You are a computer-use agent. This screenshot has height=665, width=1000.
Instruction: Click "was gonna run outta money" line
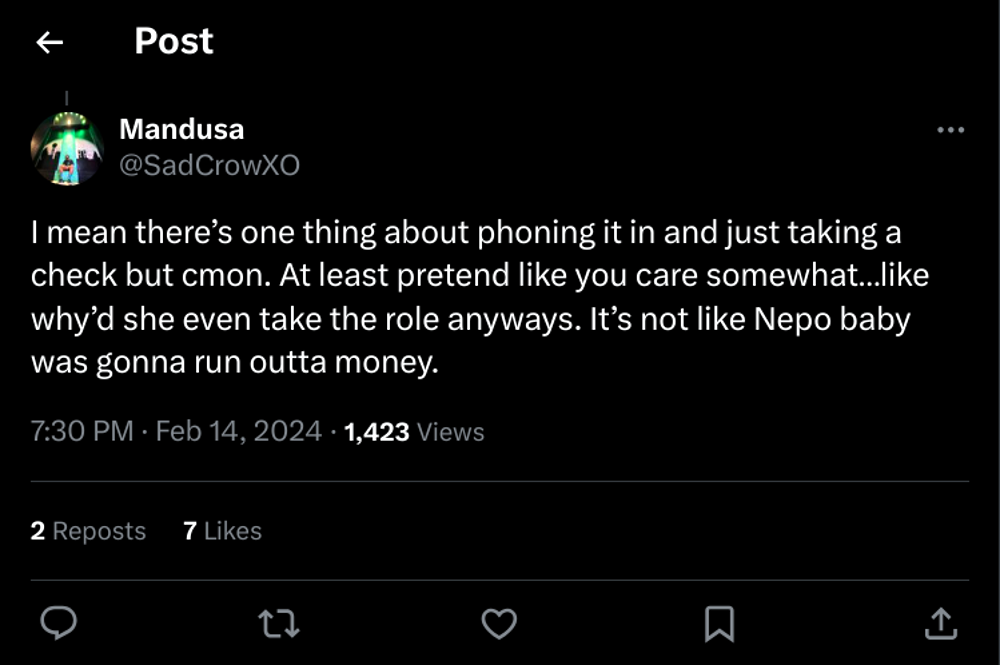(235, 362)
